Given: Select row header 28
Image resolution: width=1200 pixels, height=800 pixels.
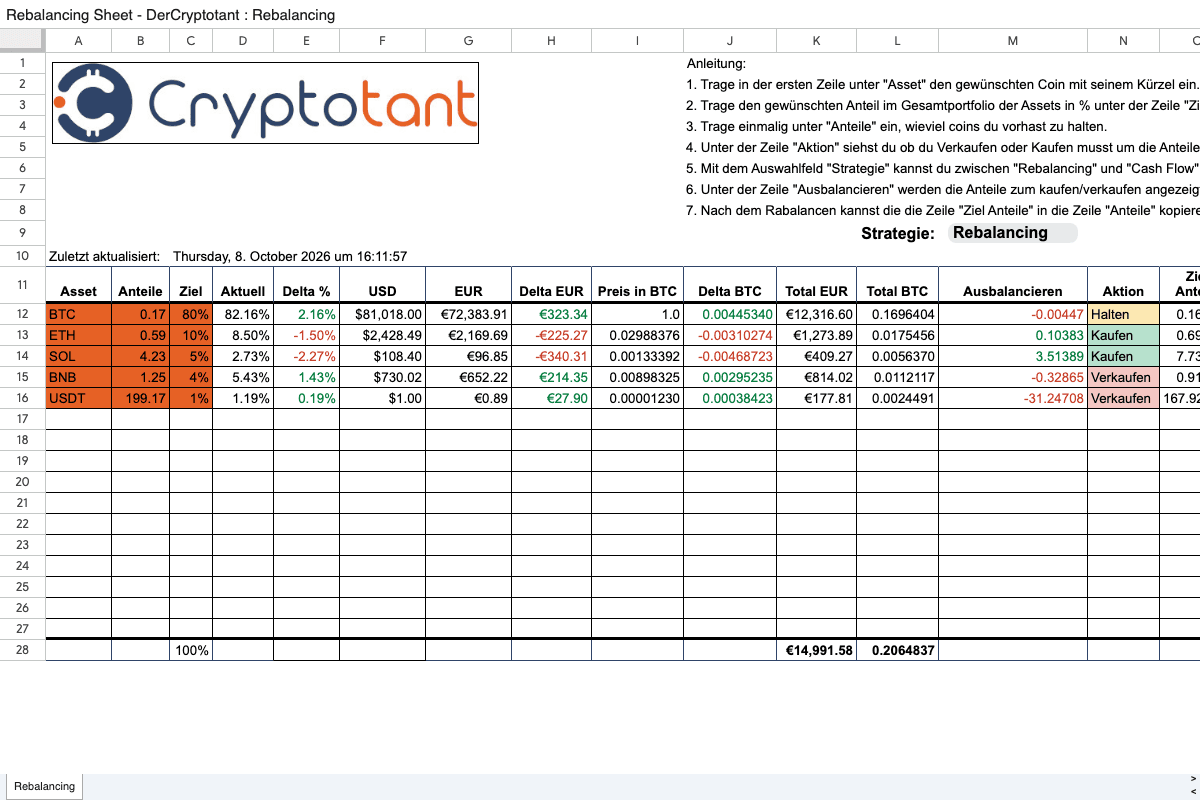Looking at the screenshot, I should pos(22,650).
